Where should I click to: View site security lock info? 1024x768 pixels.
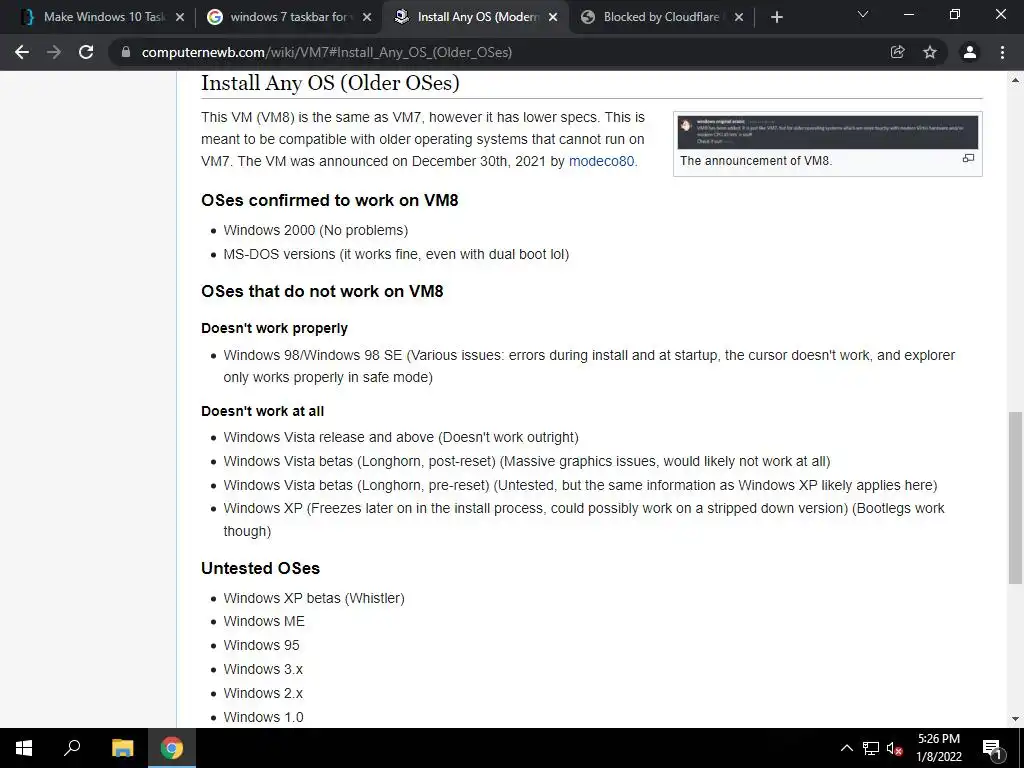coord(126,52)
